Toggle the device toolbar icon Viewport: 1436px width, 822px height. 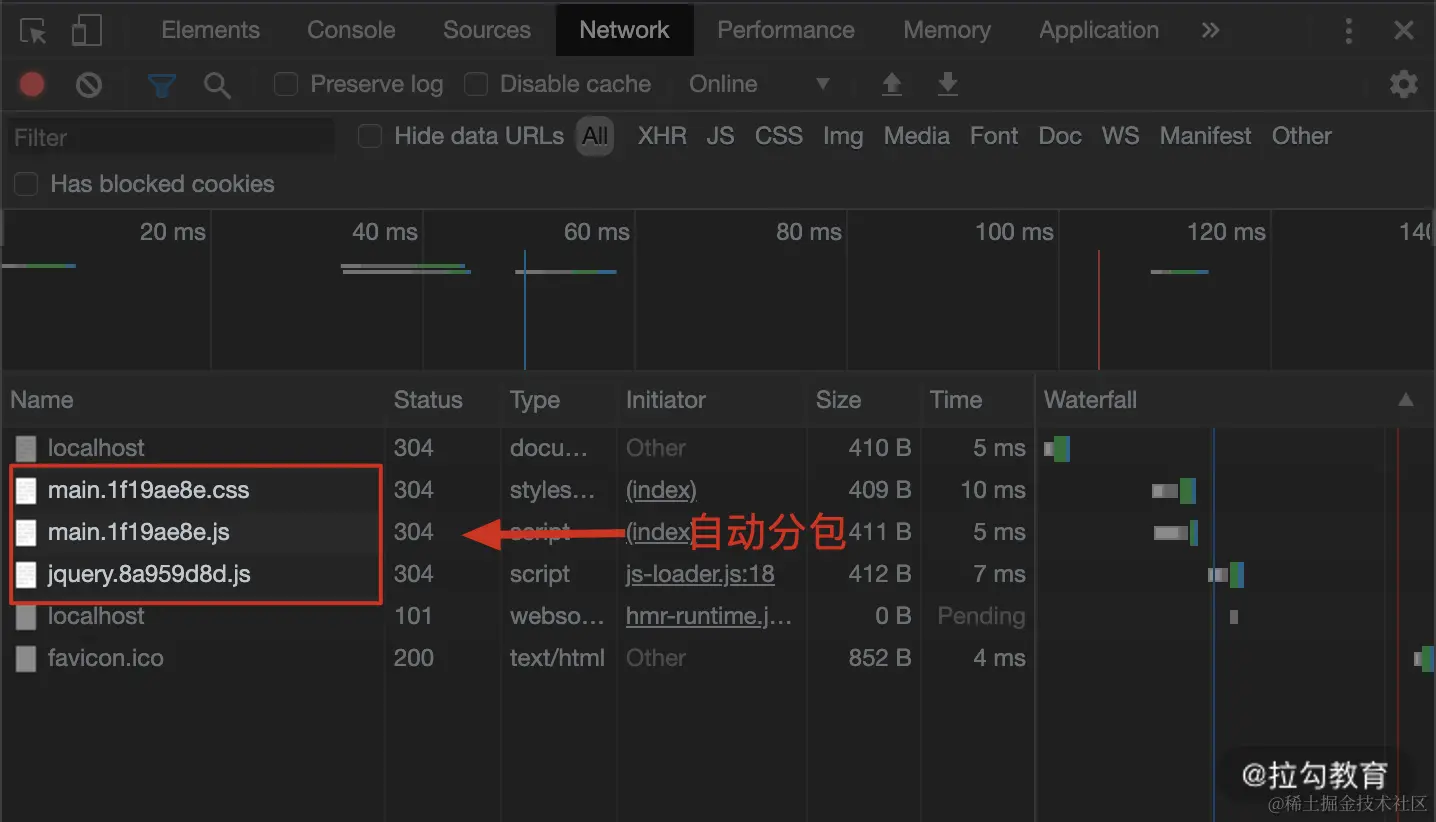coord(87,30)
